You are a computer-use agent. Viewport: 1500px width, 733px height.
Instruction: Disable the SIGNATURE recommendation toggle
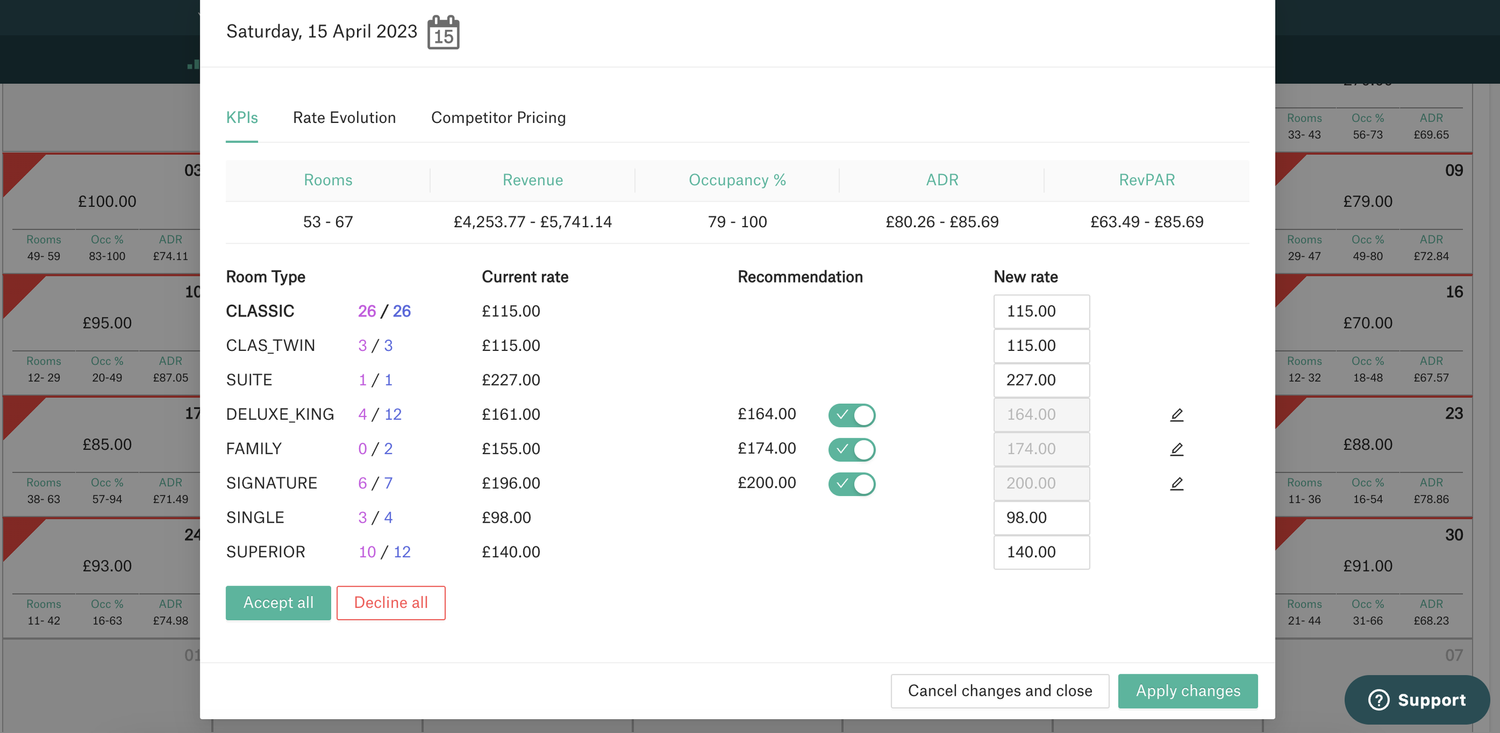851,483
